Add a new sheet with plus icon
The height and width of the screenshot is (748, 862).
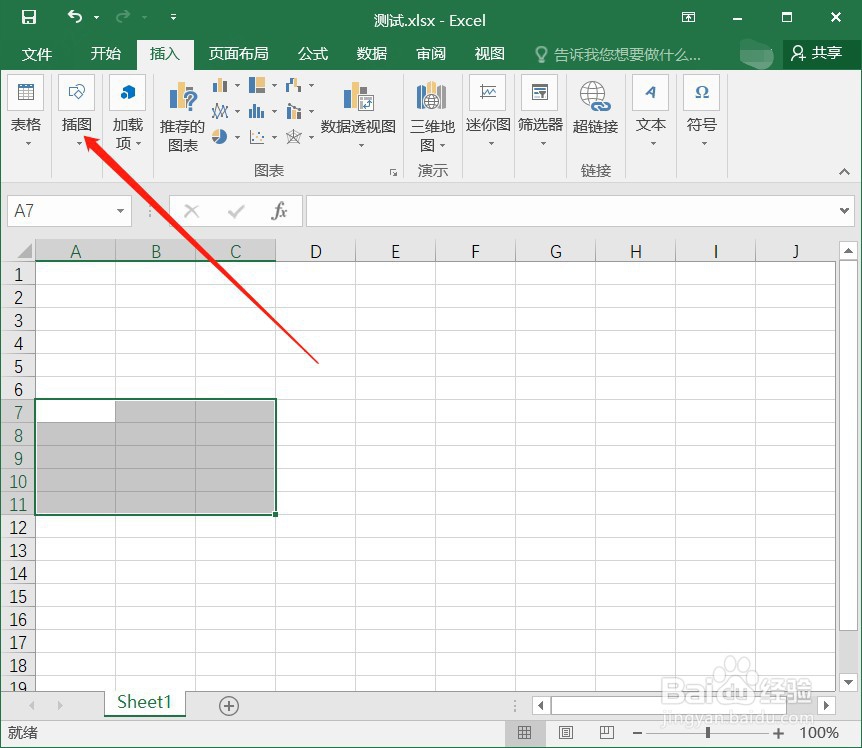[229, 706]
